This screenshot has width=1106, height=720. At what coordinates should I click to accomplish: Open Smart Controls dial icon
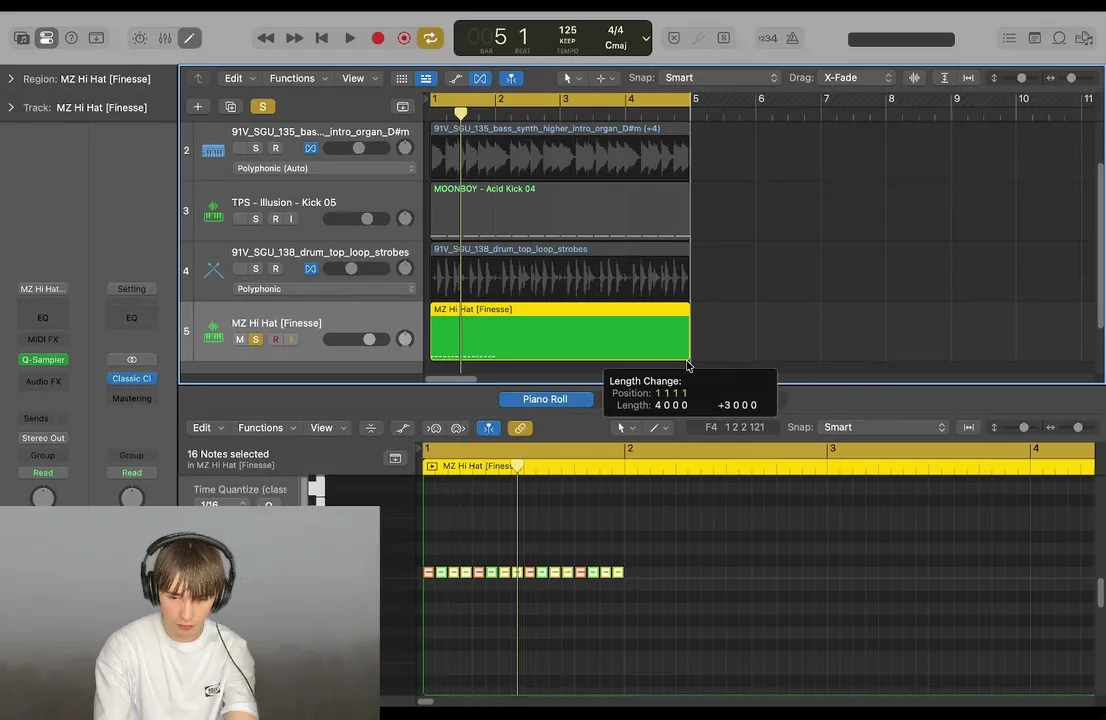click(140, 38)
